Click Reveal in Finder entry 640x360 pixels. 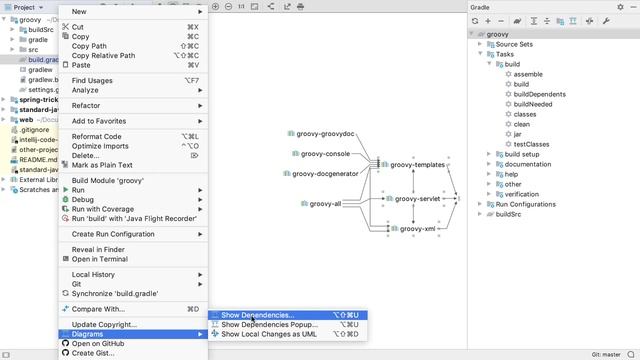tap(133, 250)
